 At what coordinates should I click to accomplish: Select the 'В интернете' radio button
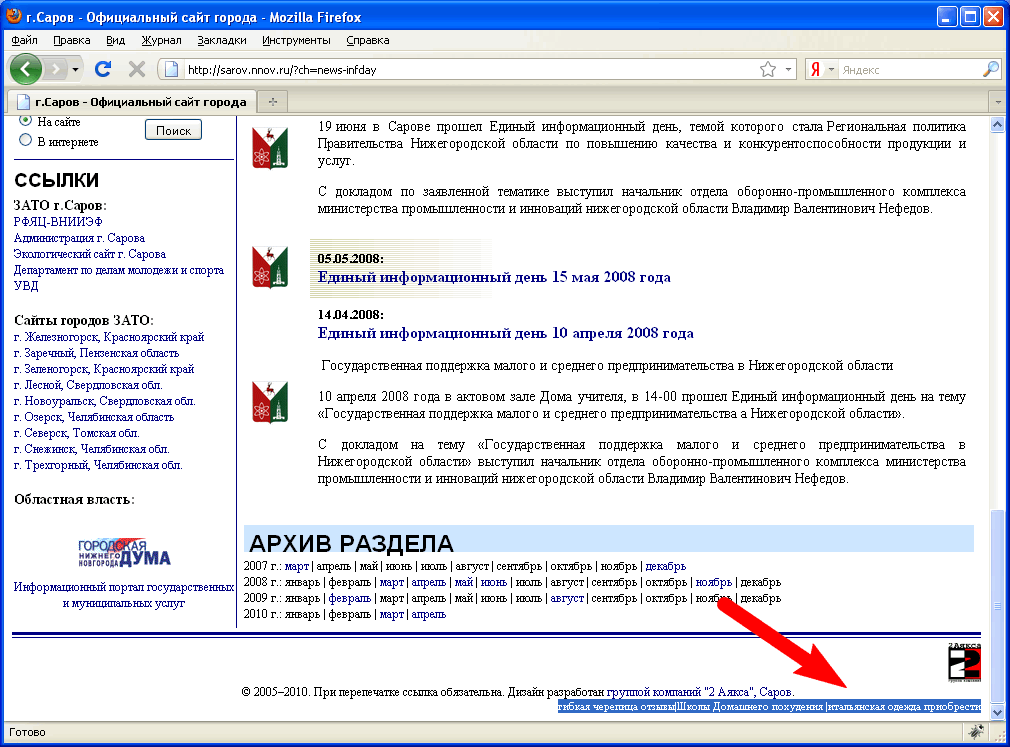[x=26, y=141]
